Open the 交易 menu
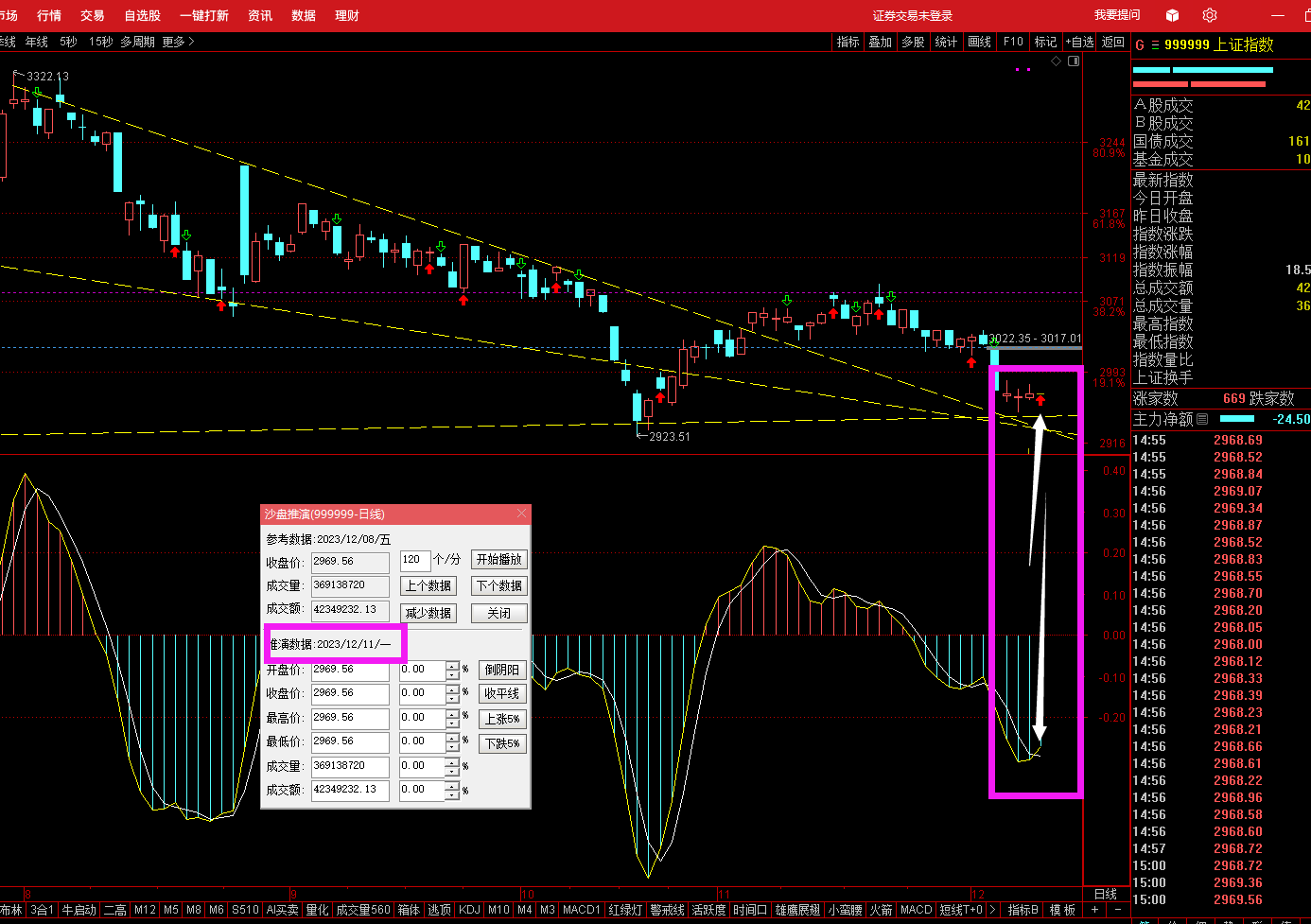The height and width of the screenshot is (924, 1311). pos(93,15)
